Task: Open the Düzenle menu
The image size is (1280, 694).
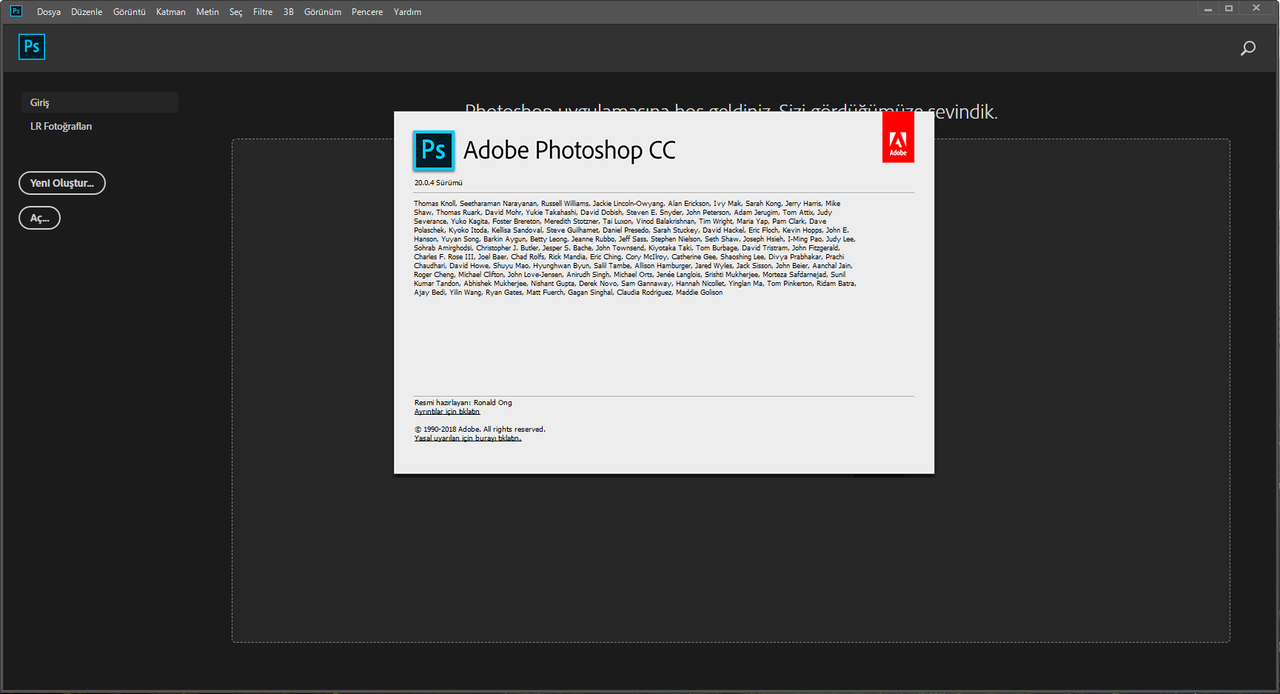Action: [x=86, y=12]
